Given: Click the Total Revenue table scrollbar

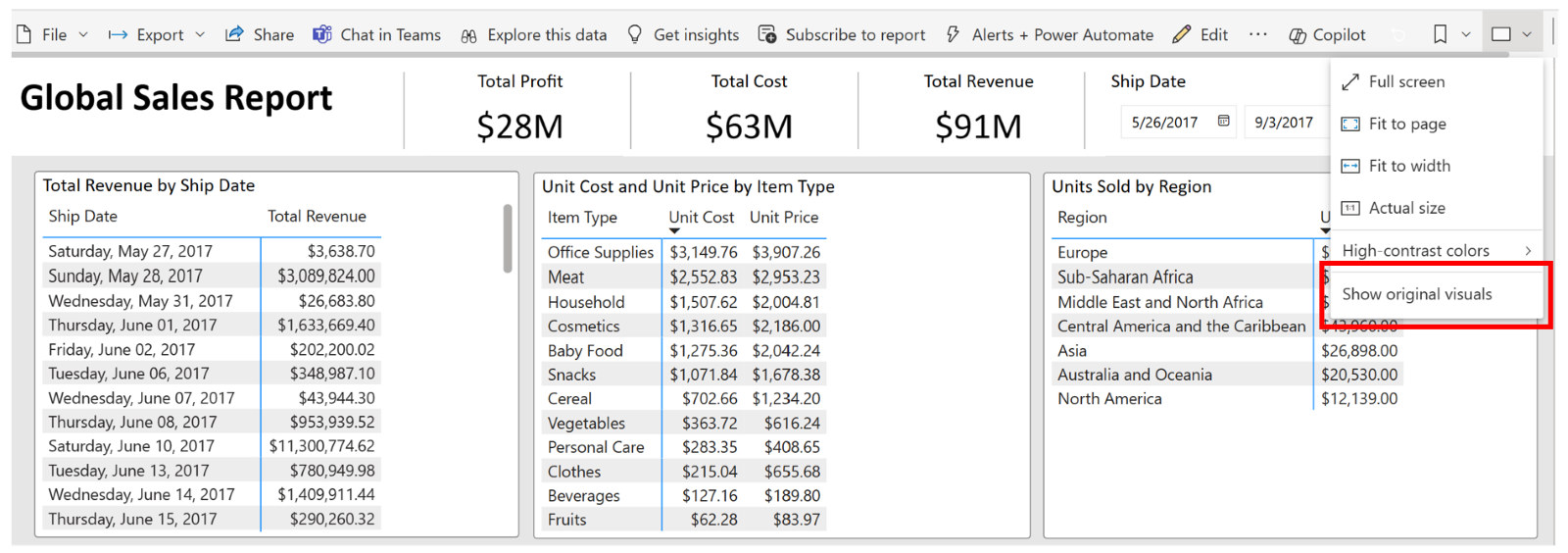Looking at the screenshot, I should tap(508, 238).
